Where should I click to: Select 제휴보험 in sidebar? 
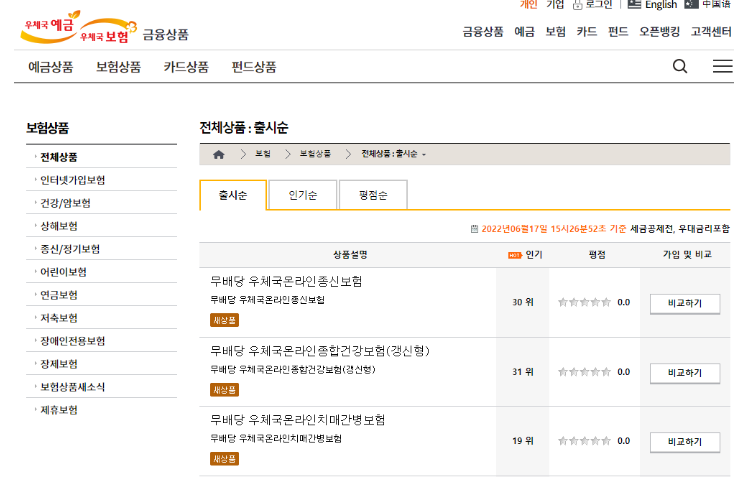pyautogui.click(x=59, y=410)
